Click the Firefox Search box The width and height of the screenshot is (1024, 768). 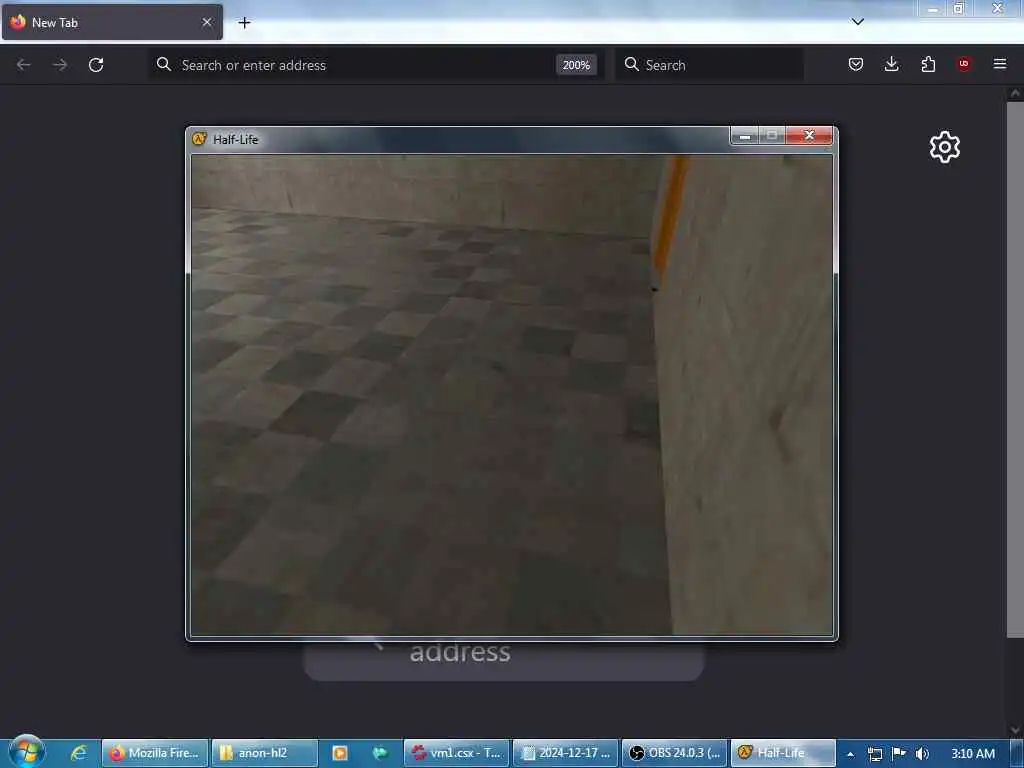pos(710,65)
